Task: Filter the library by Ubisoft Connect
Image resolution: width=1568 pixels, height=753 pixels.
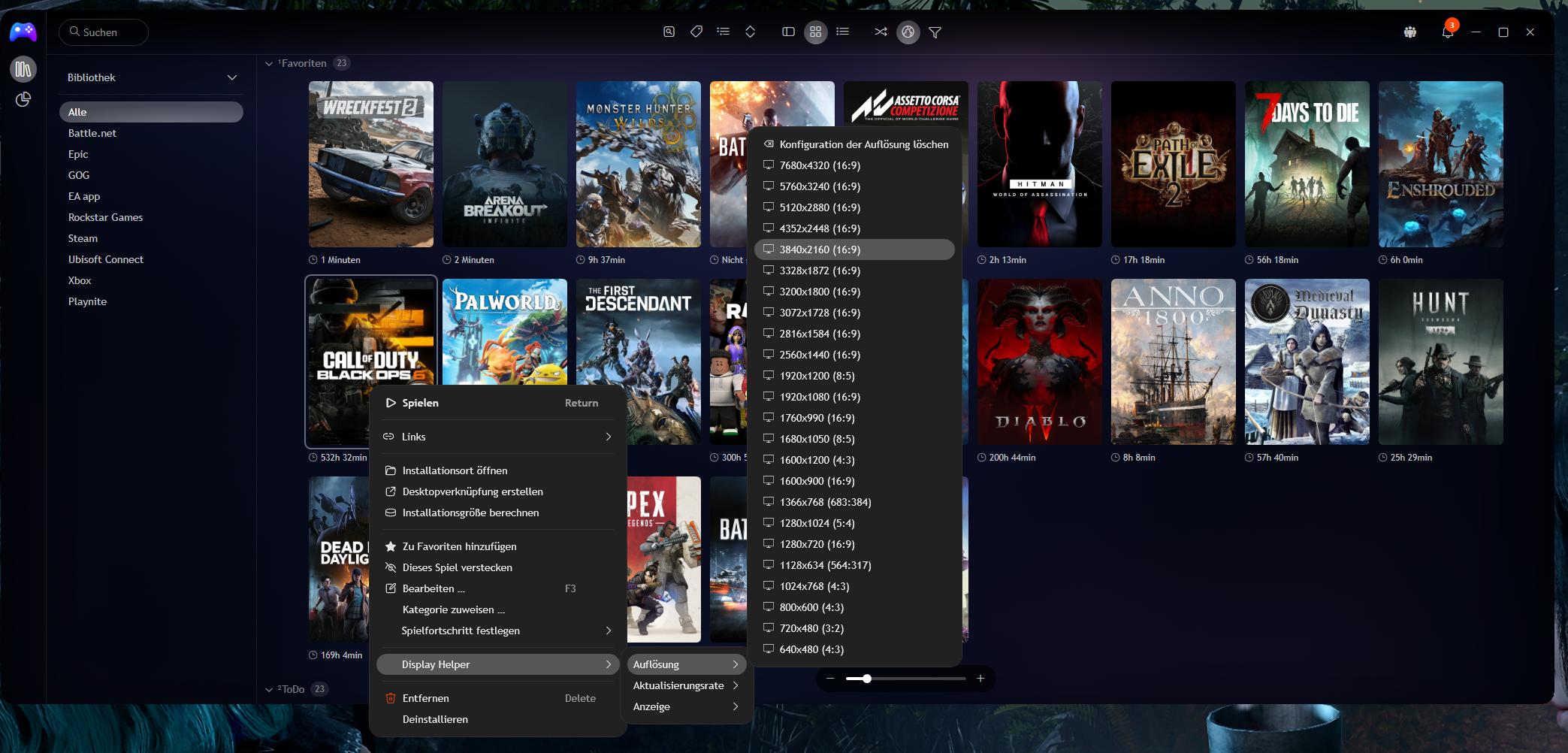Action: pos(151,259)
